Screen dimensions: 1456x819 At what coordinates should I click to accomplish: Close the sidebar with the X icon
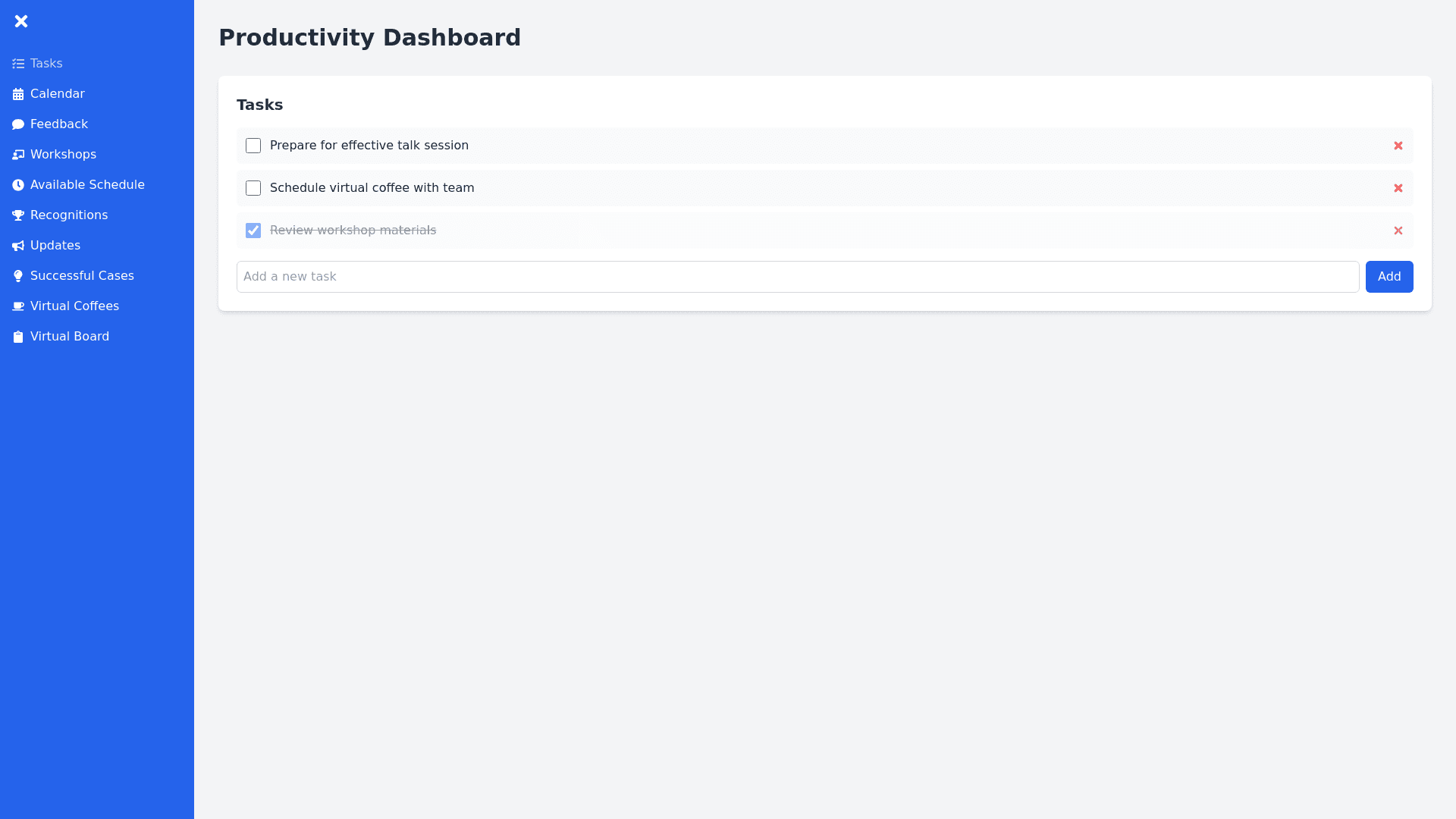[x=21, y=21]
